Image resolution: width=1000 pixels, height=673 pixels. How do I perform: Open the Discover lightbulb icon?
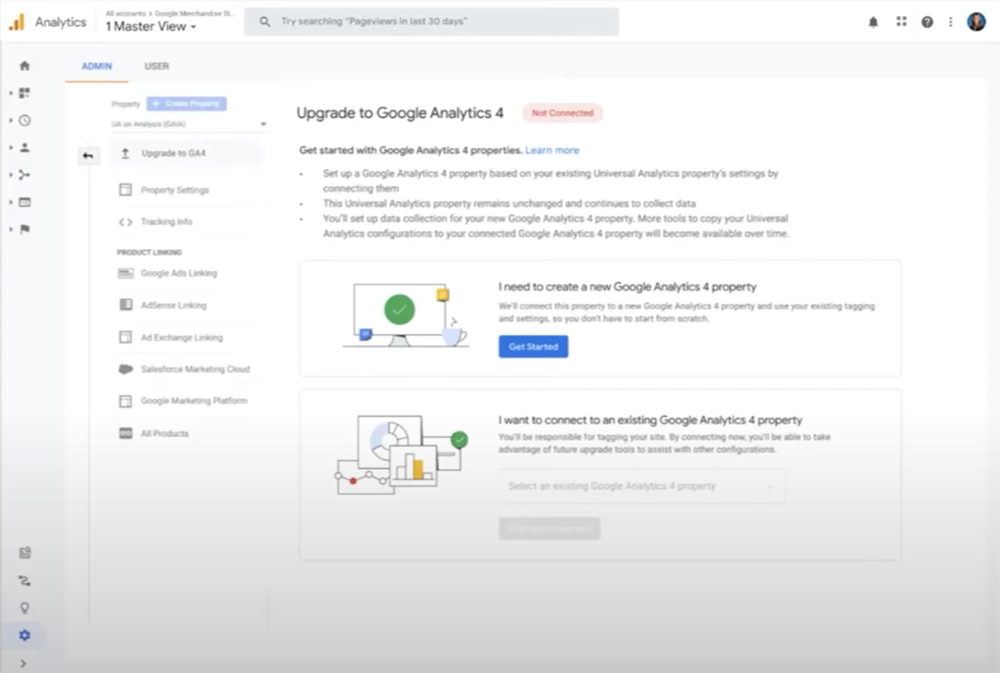click(x=24, y=608)
